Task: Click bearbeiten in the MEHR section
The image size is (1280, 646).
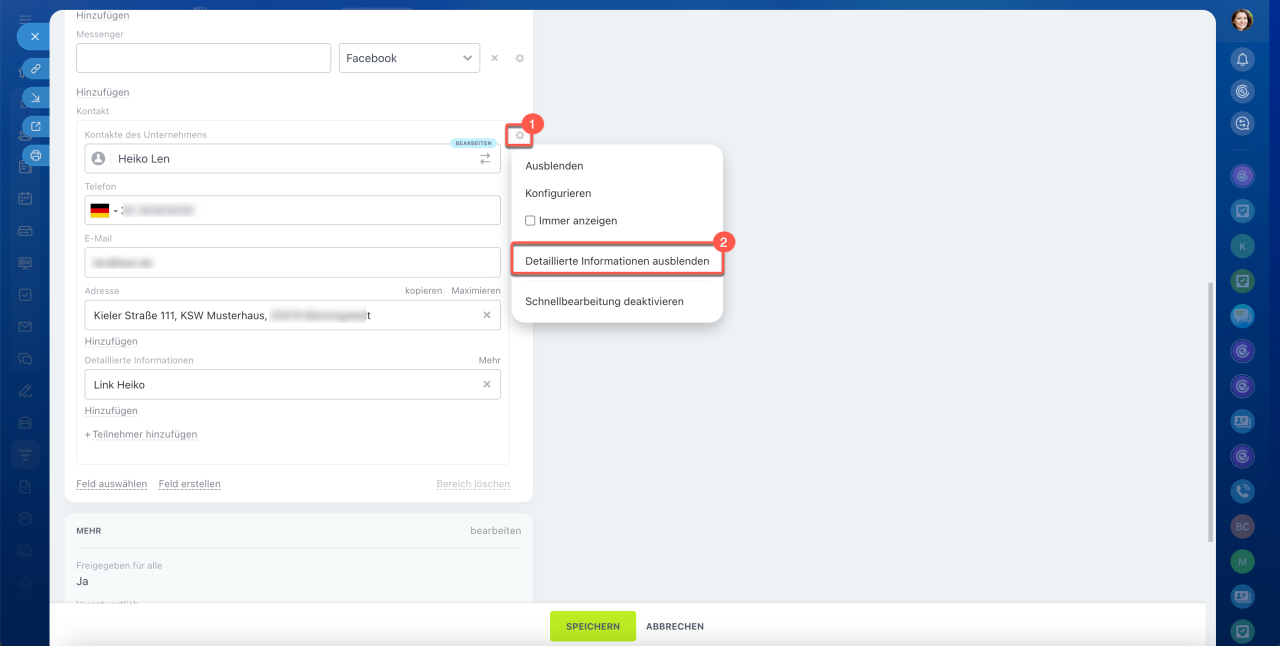Action: [495, 531]
